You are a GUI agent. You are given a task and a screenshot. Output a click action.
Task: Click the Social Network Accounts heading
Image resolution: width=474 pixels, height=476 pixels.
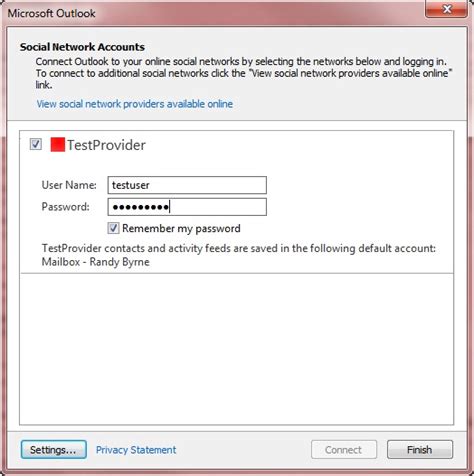click(x=82, y=47)
